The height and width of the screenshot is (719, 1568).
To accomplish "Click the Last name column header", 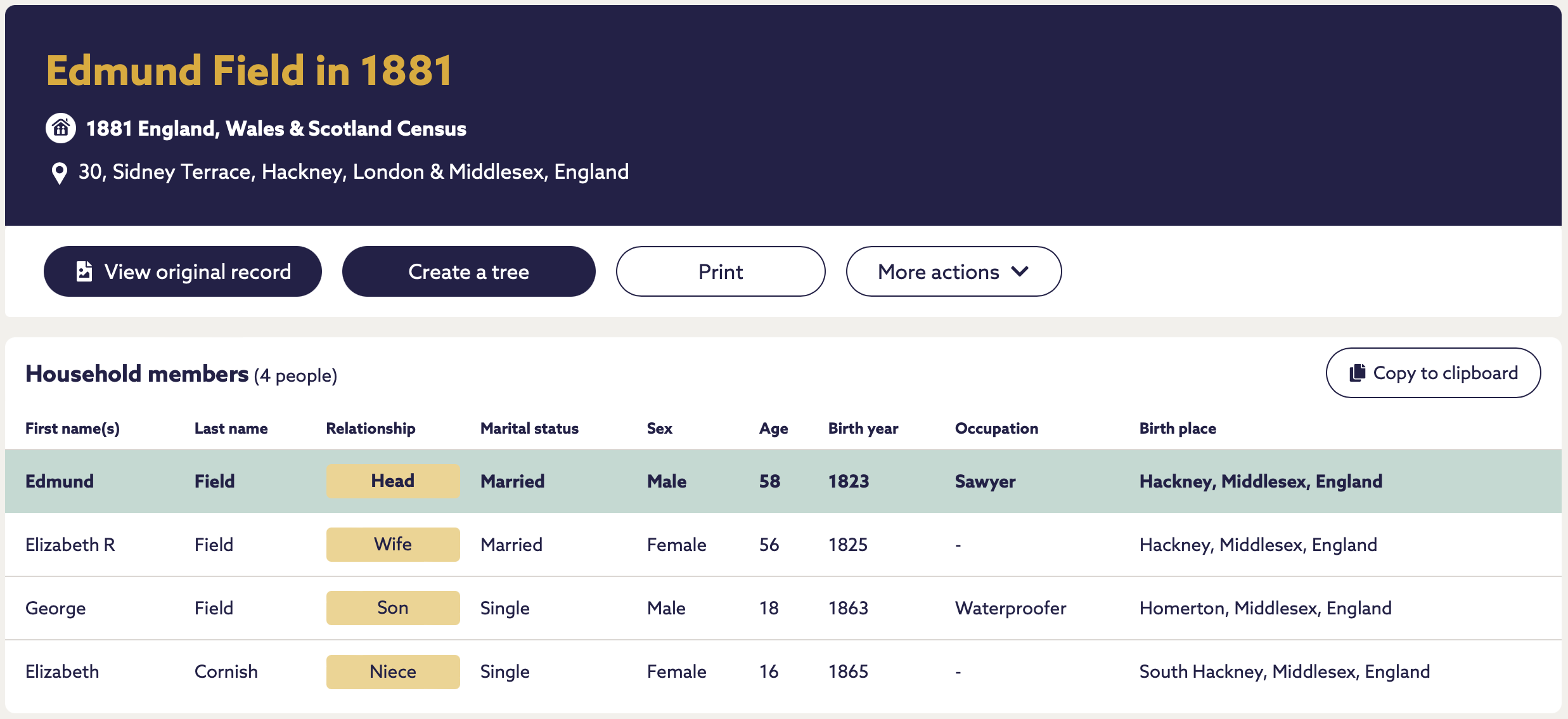I will click(x=231, y=429).
